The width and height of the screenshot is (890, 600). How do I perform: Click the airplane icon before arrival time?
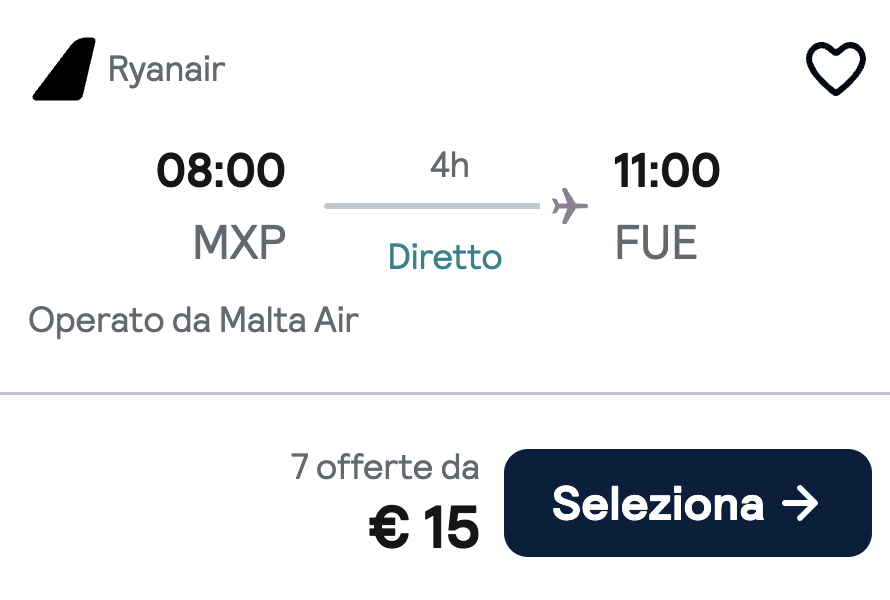[570, 207]
